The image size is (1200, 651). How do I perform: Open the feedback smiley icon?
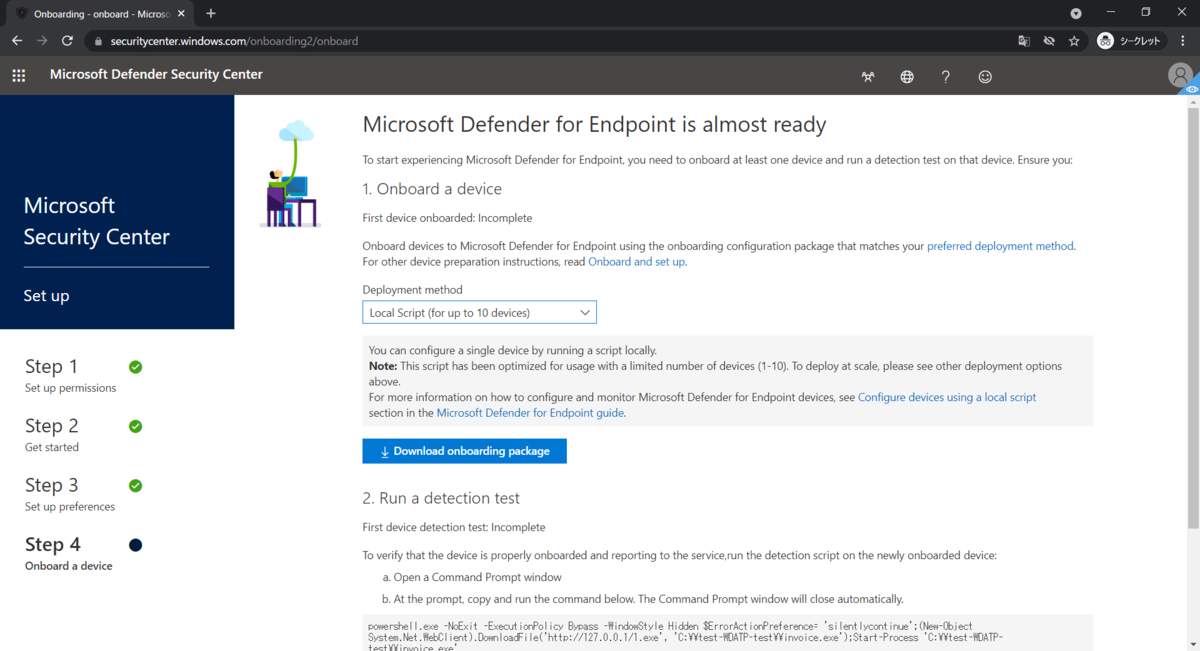(985, 76)
